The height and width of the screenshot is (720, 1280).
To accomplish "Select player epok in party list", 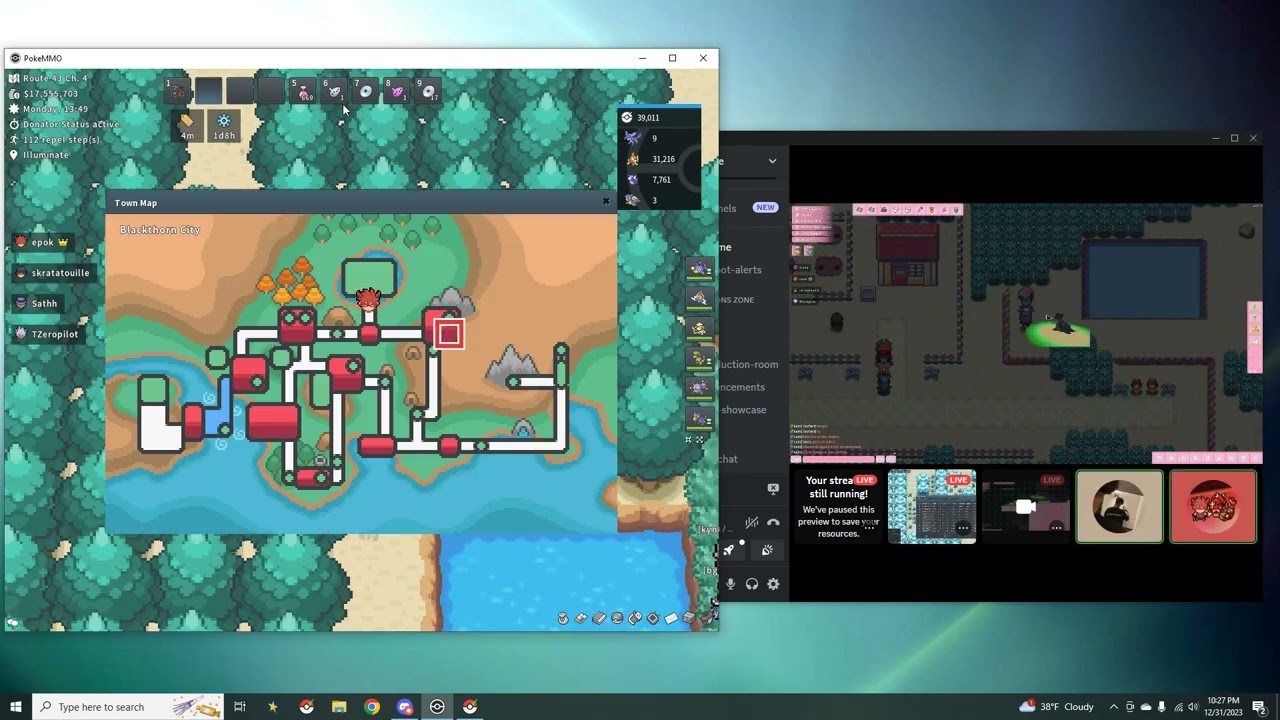I will 44,242.
